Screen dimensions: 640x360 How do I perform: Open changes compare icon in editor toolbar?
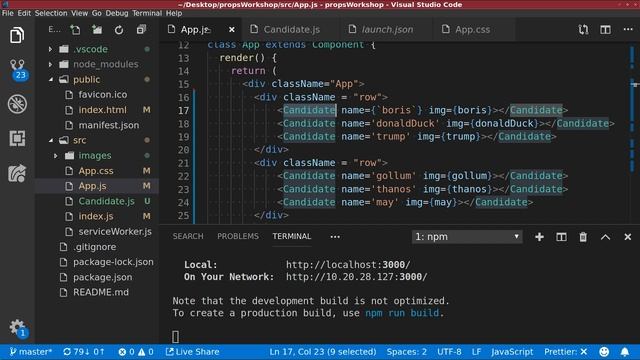click(x=583, y=29)
